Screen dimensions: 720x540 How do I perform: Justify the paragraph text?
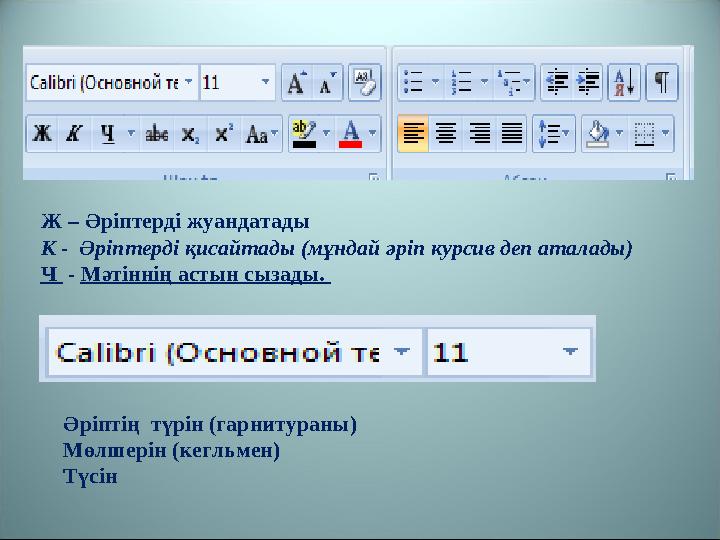tap(511, 134)
